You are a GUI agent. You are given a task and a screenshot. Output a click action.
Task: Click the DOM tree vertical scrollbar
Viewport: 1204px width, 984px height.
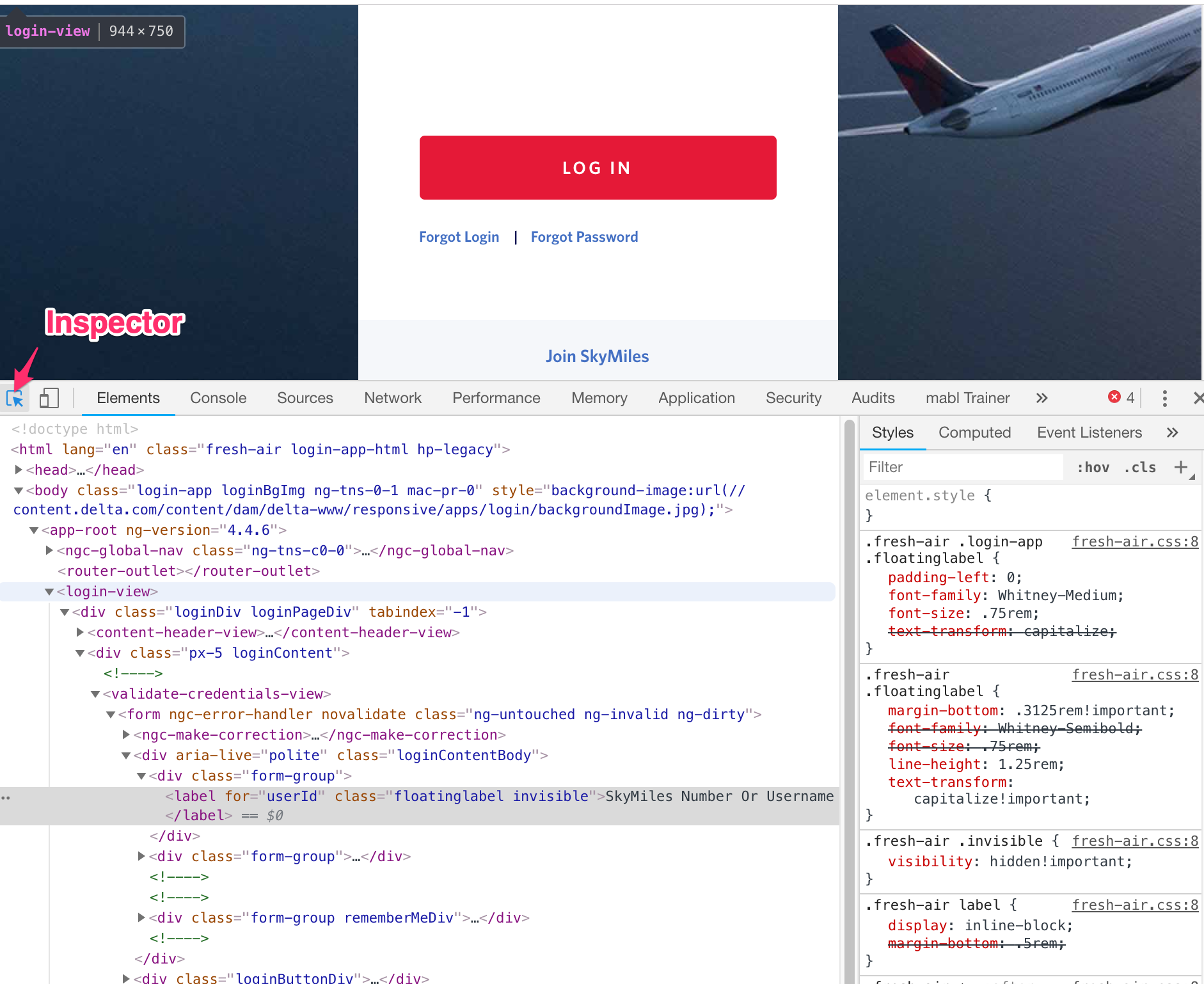[850, 701]
